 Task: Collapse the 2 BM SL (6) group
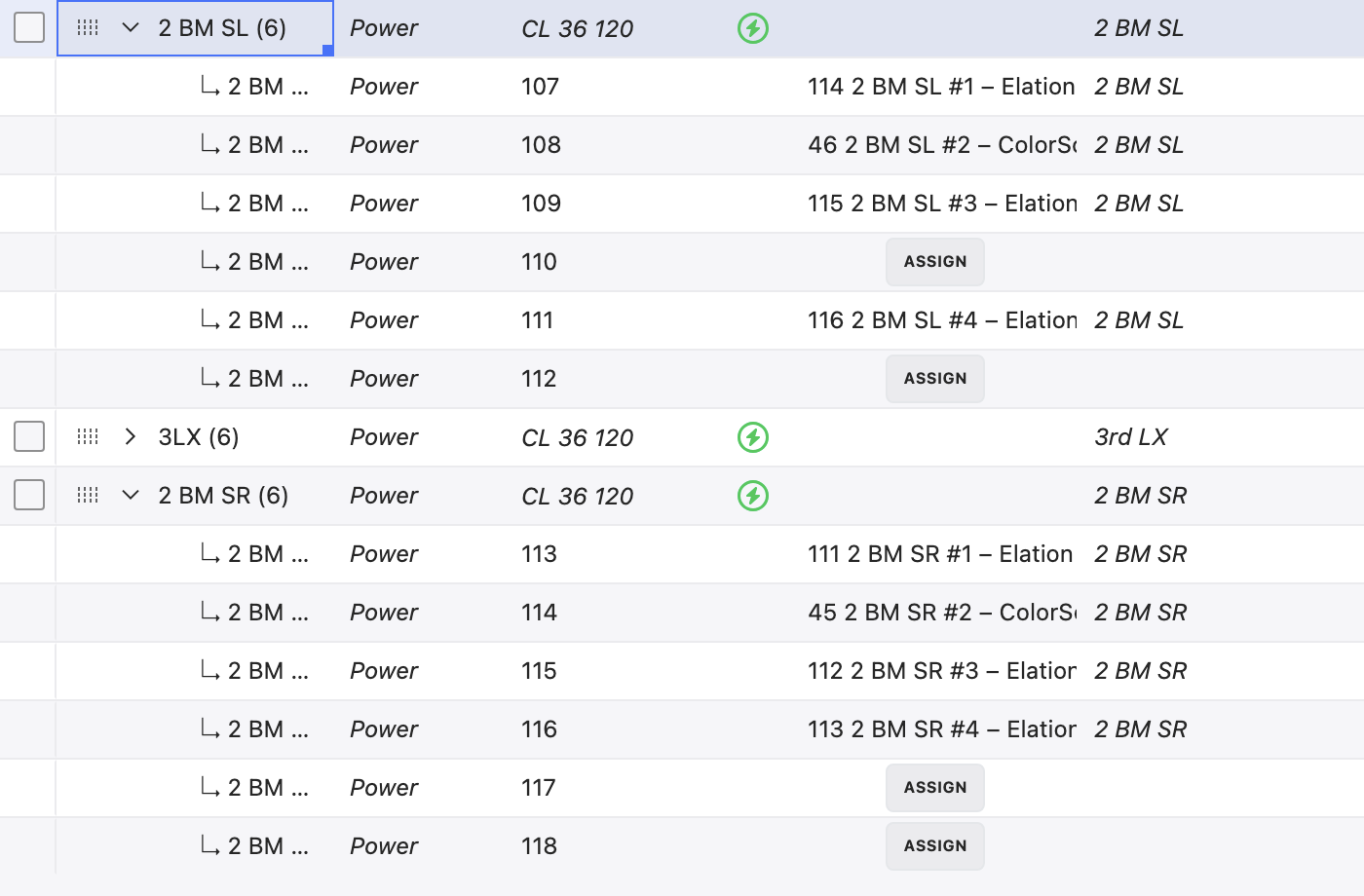pyautogui.click(x=131, y=28)
